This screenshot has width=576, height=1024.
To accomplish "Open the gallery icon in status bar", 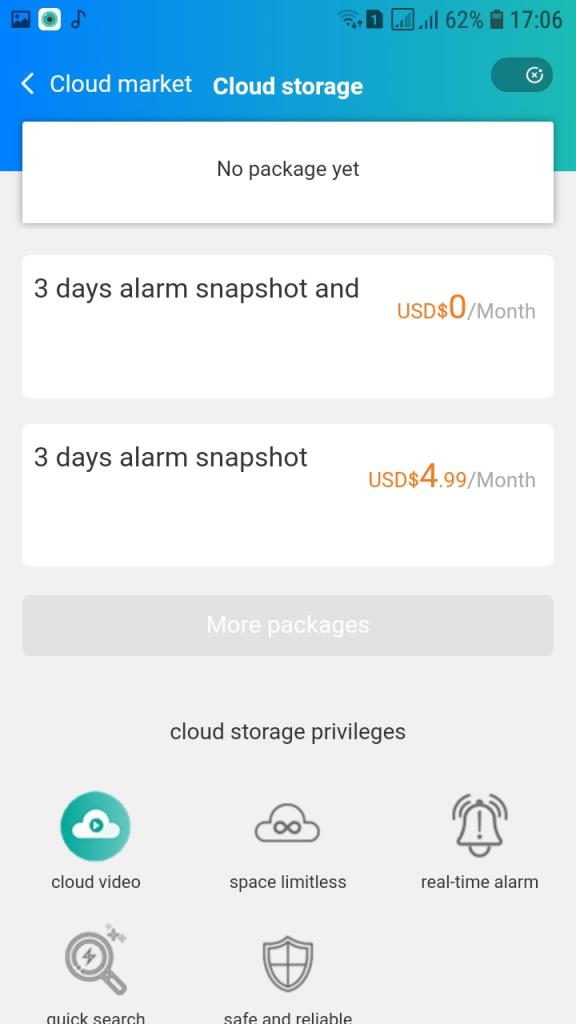I will (21, 20).
